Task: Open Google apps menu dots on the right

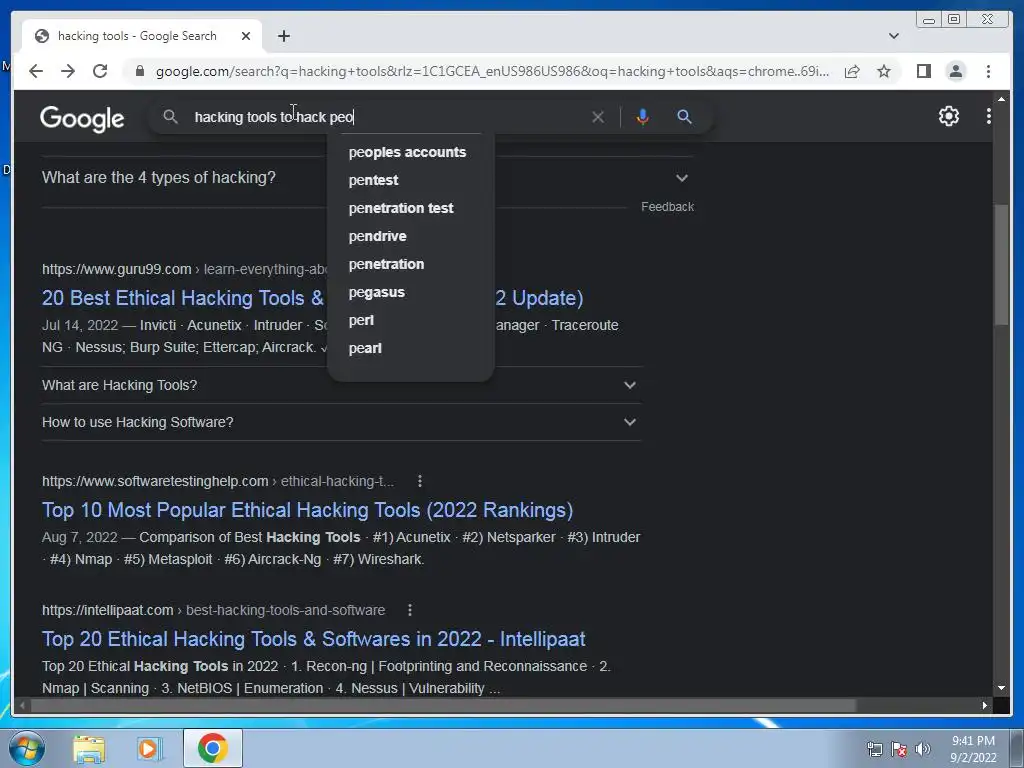Action: coord(988,116)
